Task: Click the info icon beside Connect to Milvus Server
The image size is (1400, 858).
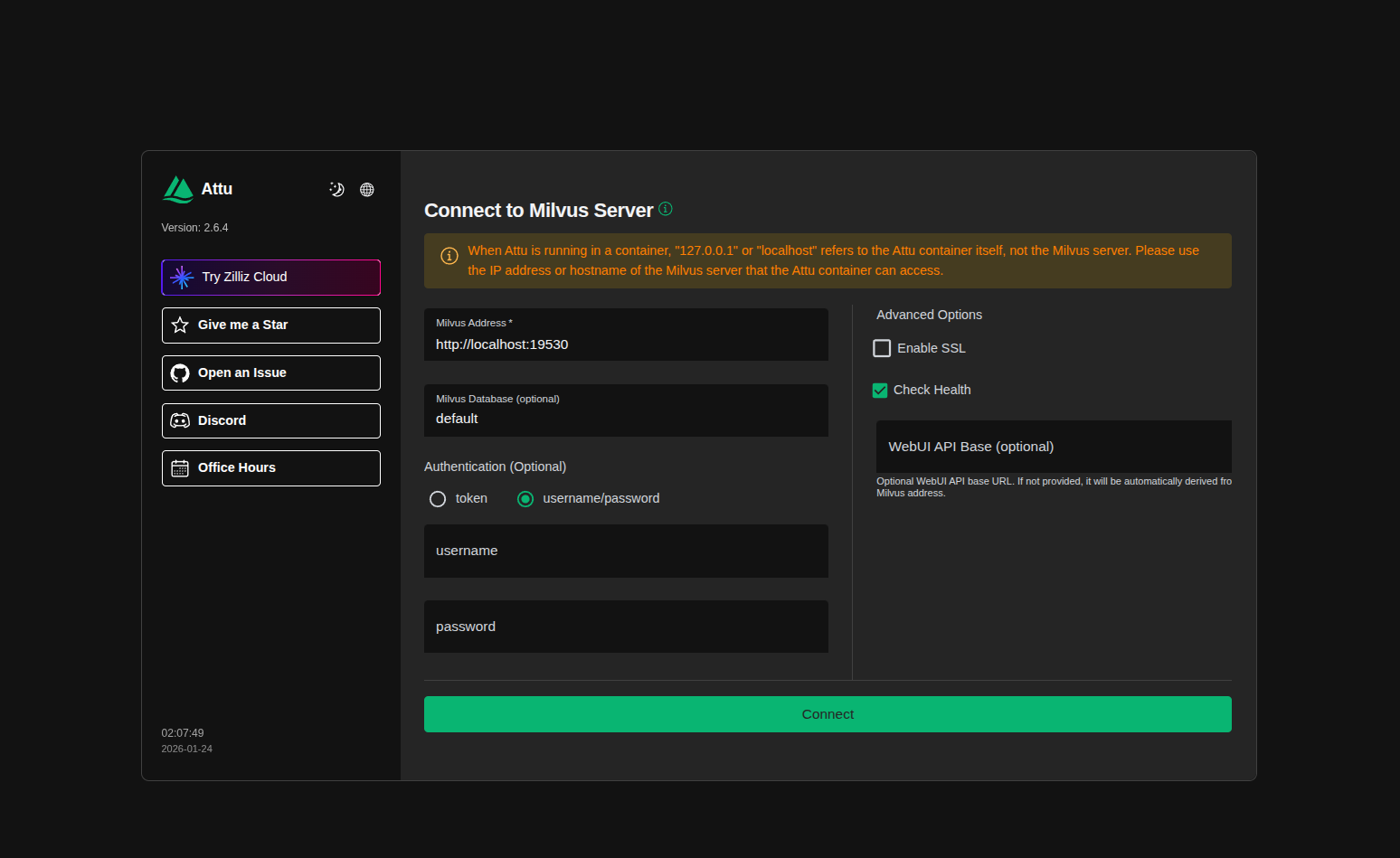Action: click(666, 209)
